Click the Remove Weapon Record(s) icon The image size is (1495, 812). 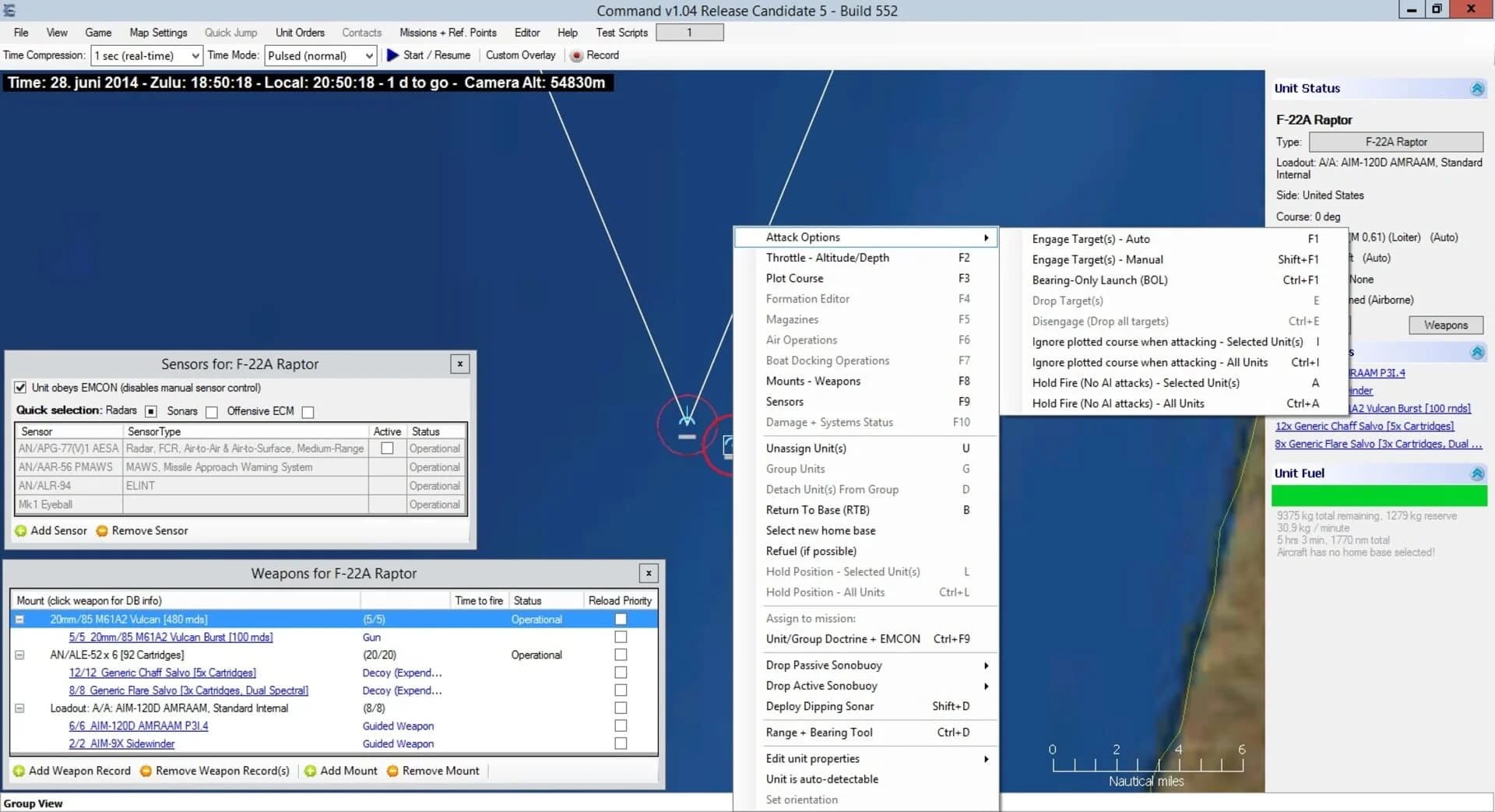tap(146, 771)
